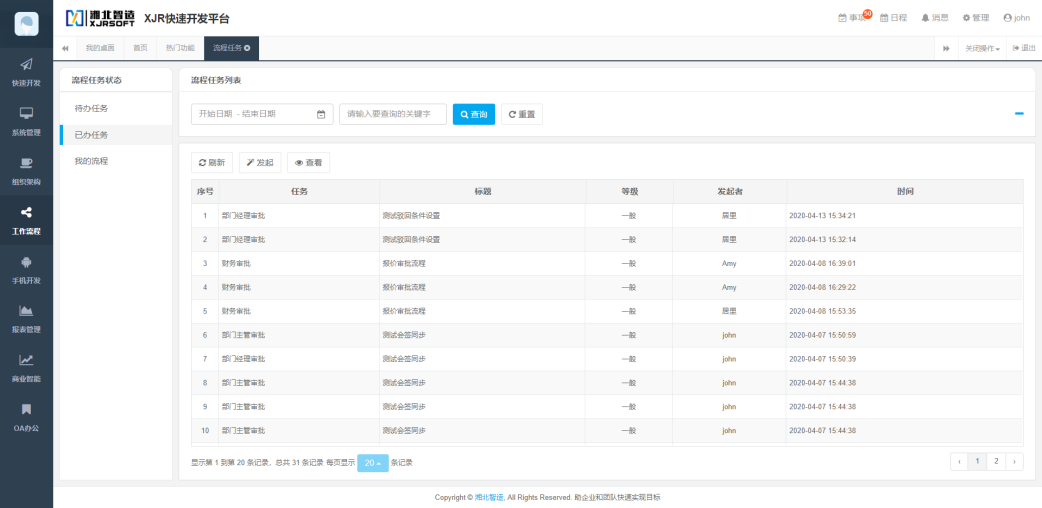1042x508 pixels.
Task: Select 待办任务 in the task status list
Action: 116,108
